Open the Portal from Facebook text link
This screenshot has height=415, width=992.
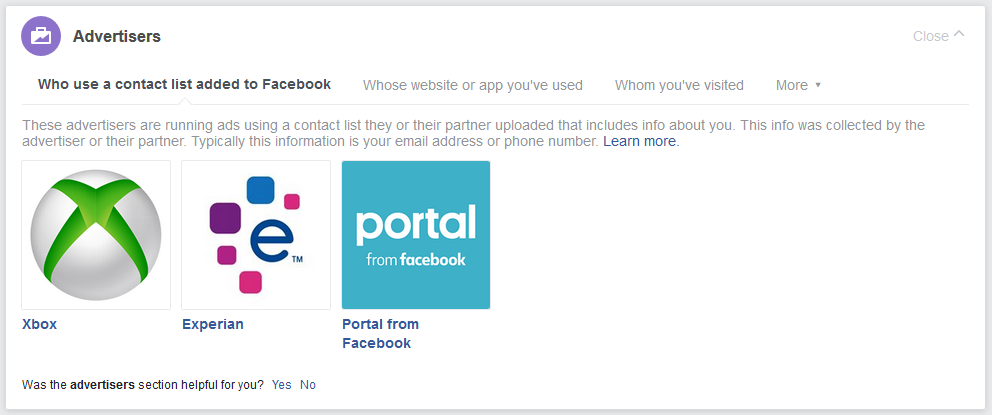(x=380, y=334)
